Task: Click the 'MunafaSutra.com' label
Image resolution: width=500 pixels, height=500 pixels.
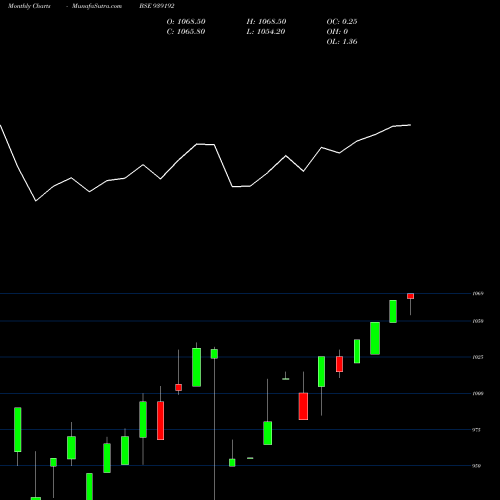Action: pos(97,6)
